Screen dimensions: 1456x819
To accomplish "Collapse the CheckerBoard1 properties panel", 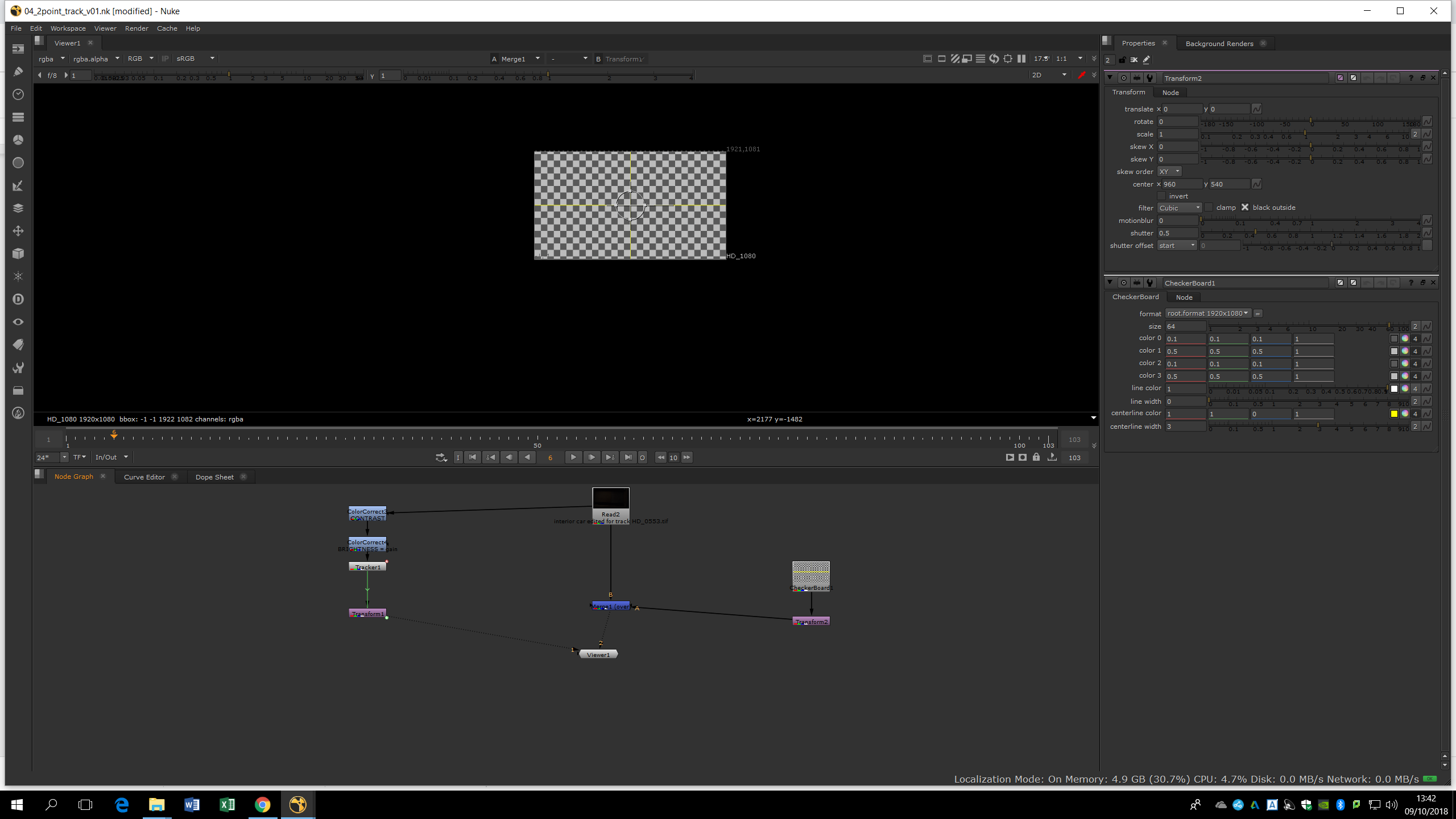I will coord(1110,283).
